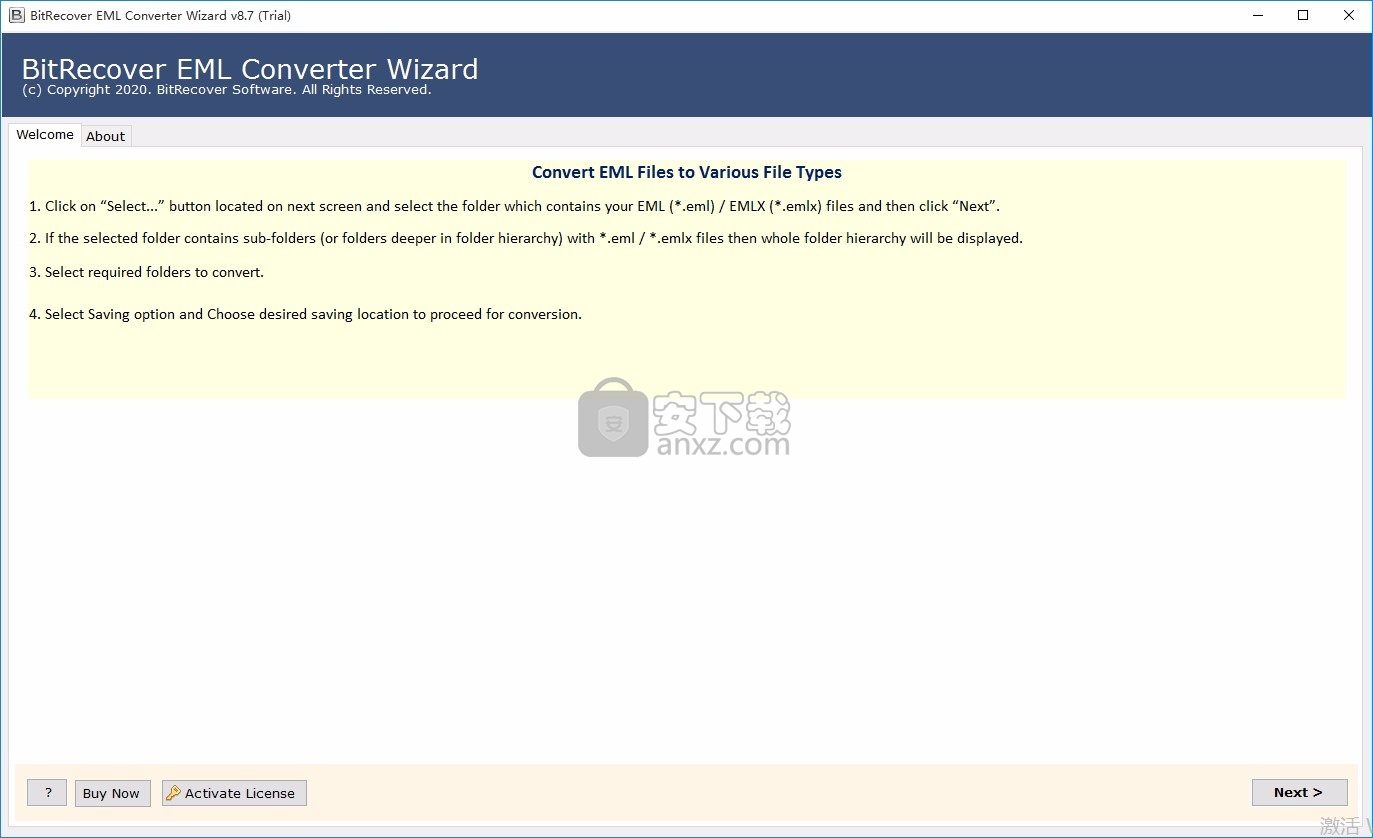Viewport: 1373px width, 838px height.
Task: Click the Next > button
Action: [1299, 792]
